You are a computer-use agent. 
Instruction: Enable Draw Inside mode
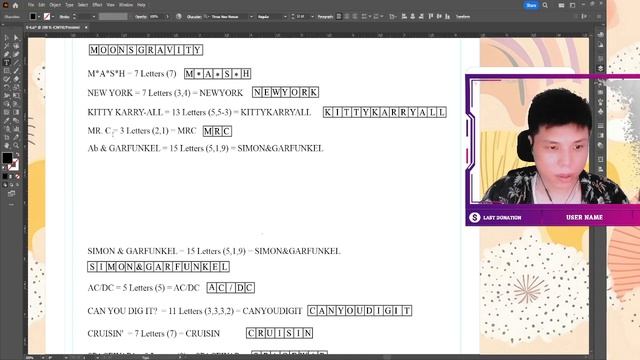18,185
